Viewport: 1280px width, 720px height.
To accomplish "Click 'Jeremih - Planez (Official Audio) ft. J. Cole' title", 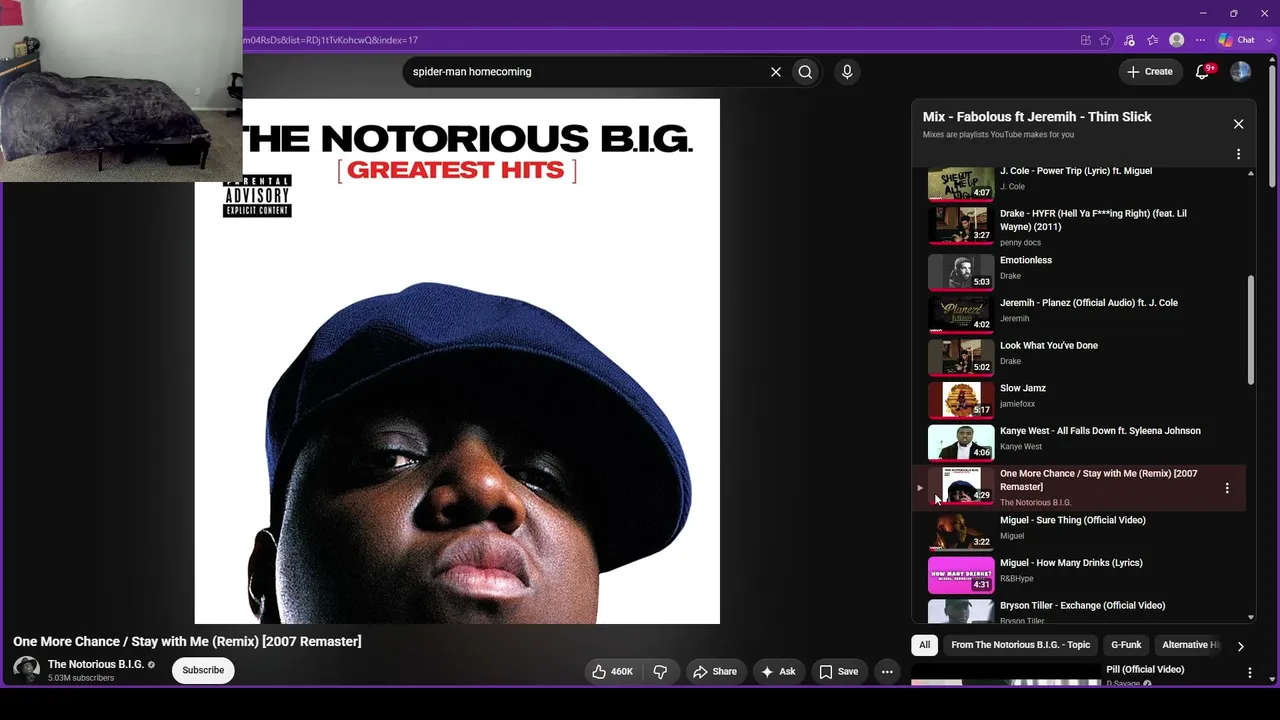I will [x=1089, y=303].
